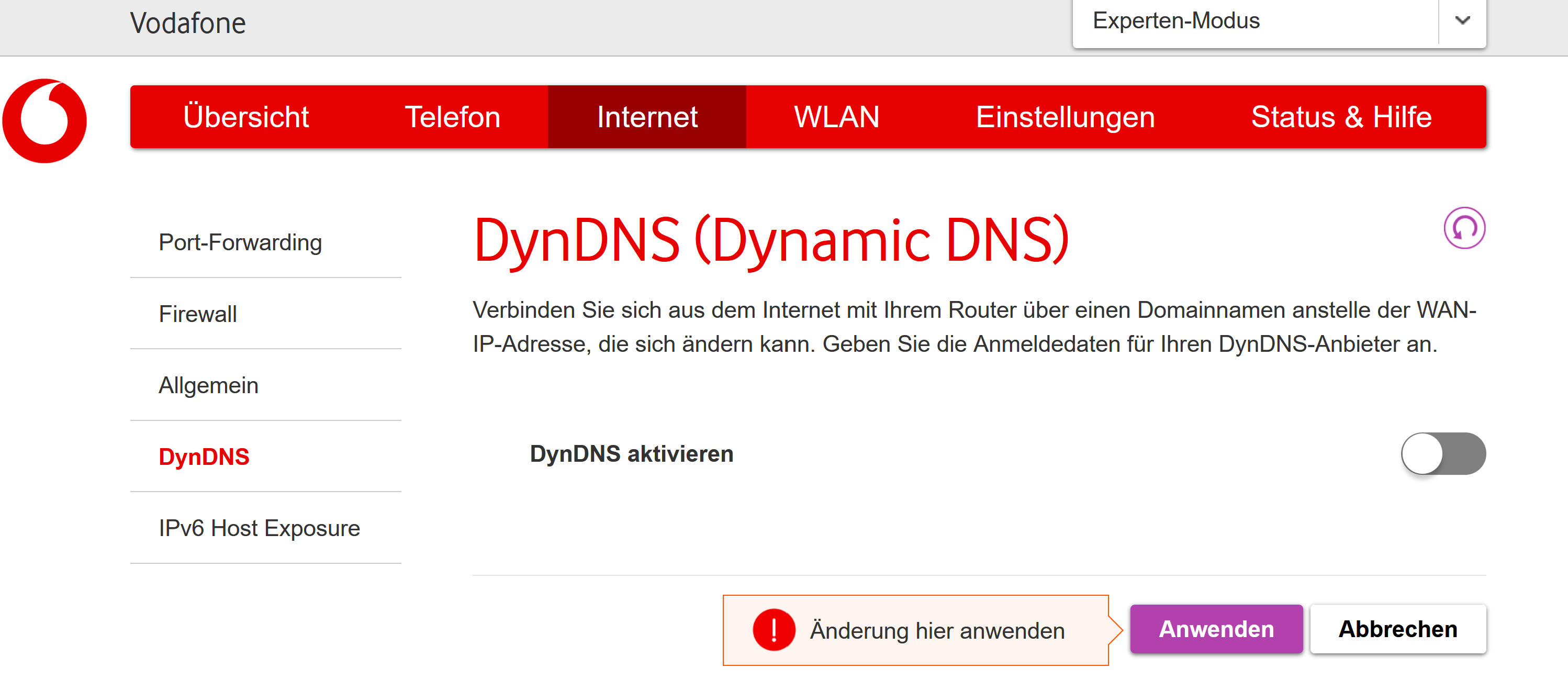Click the Vodafone title text

tap(188, 23)
